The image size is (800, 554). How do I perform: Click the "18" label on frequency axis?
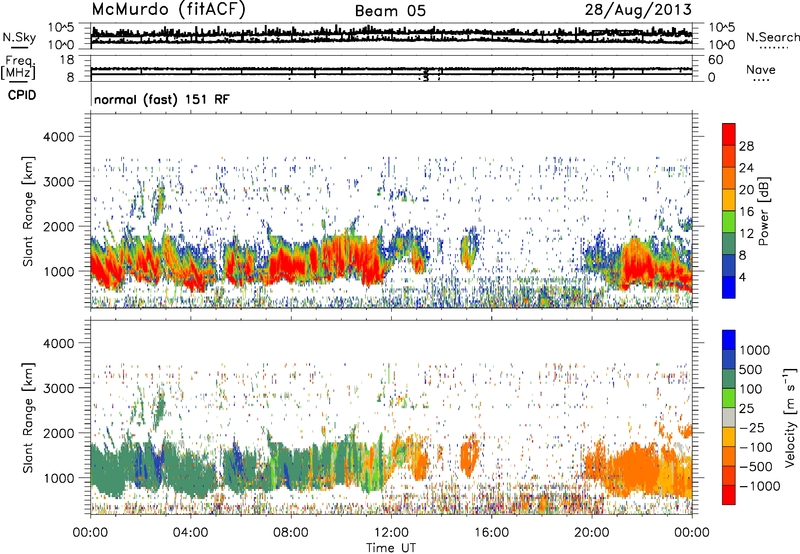coord(67,60)
